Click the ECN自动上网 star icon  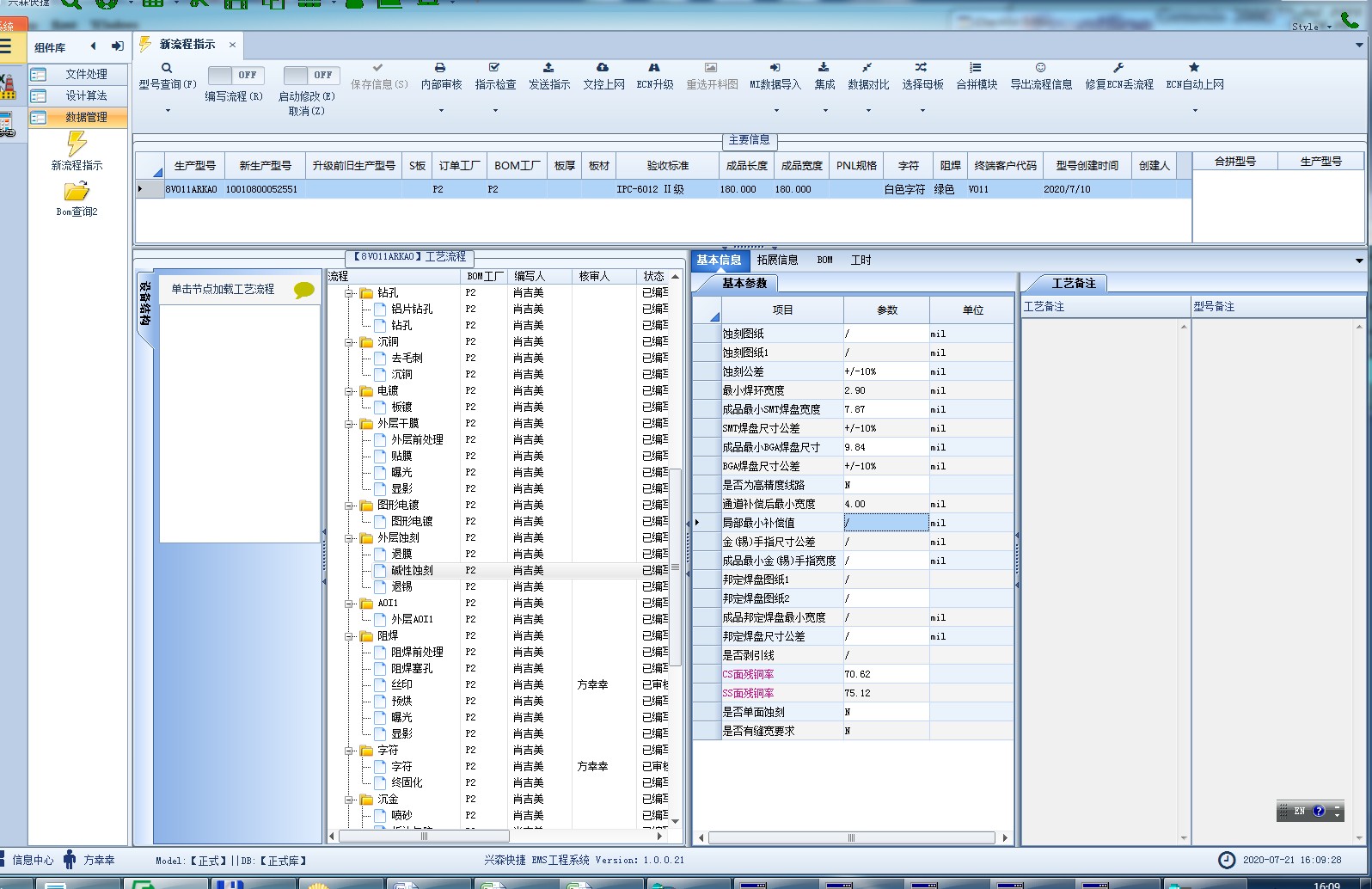tap(1194, 67)
